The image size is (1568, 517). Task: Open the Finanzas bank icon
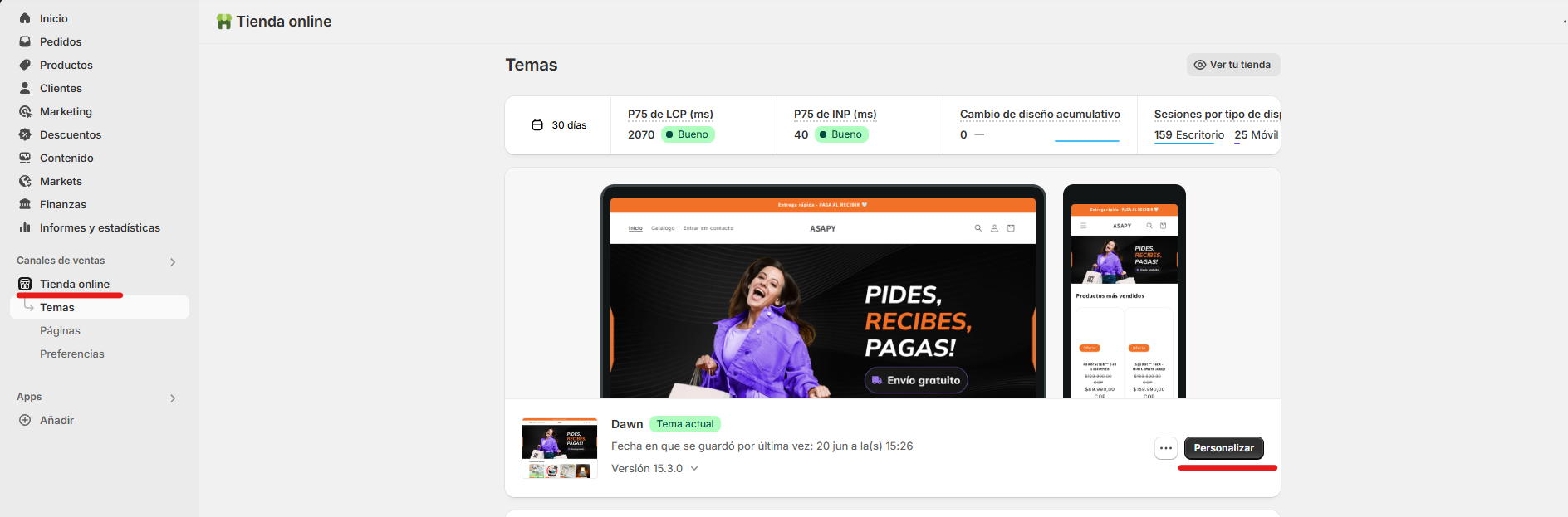[25, 204]
